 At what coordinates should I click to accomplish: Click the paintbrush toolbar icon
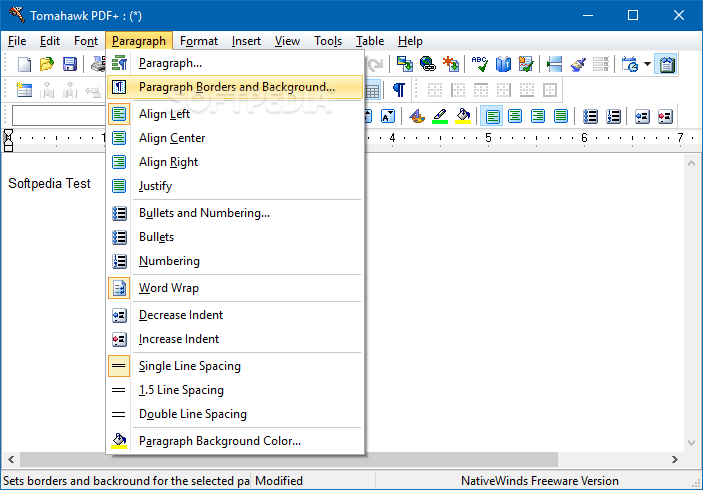click(x=578, y=64)
